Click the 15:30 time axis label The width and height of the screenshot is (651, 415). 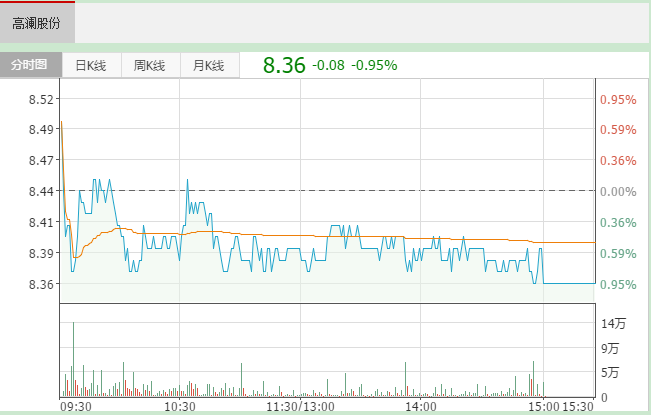(578, 407)
